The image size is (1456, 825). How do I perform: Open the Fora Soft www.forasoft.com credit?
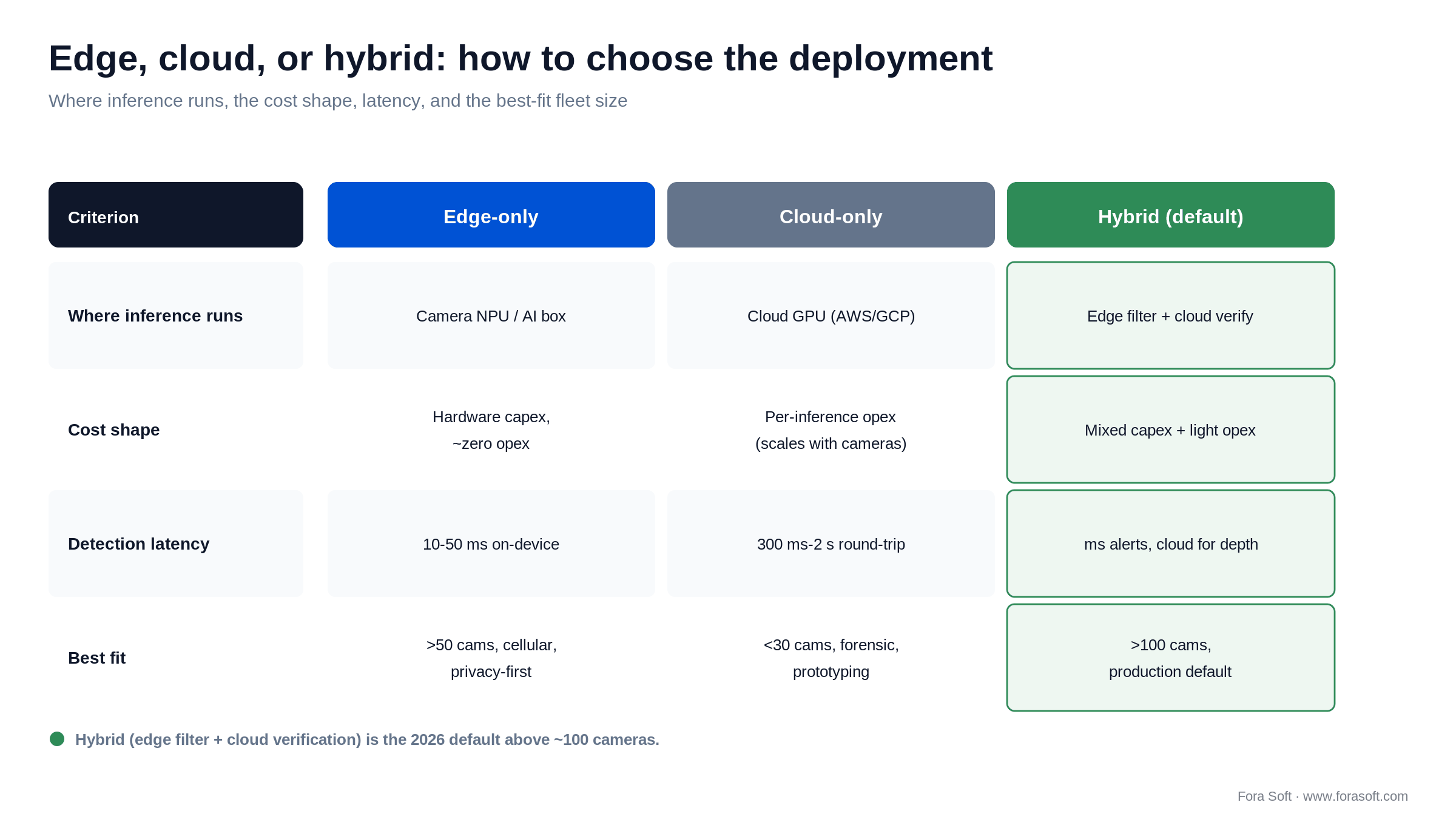pyautogui.click(x=1323, y=796)
